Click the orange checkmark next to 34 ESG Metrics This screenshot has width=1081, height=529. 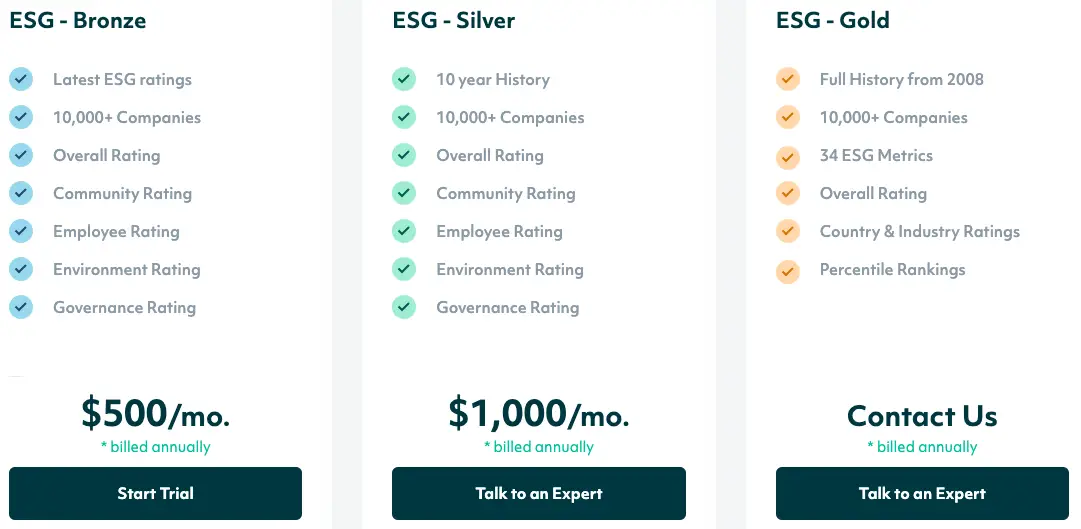pos(788,155)
